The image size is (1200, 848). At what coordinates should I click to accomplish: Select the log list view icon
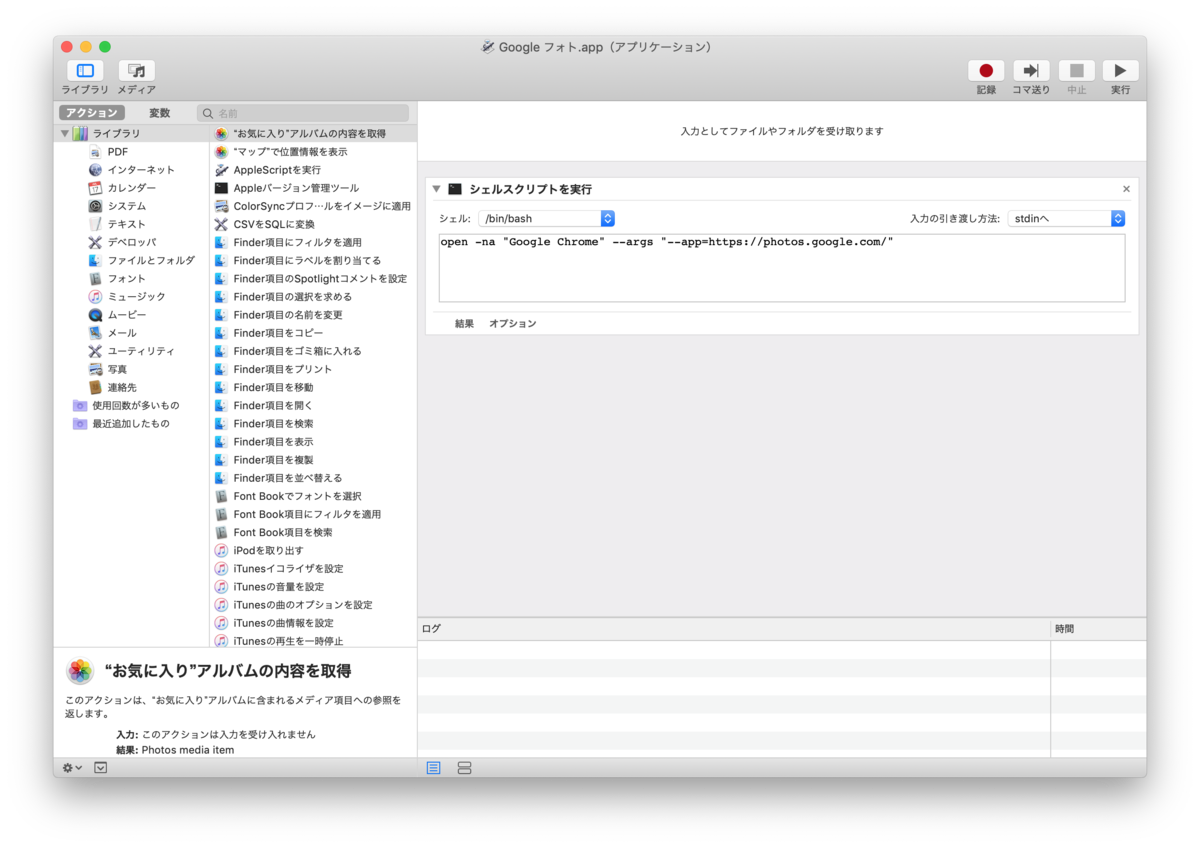coord(434,767)
